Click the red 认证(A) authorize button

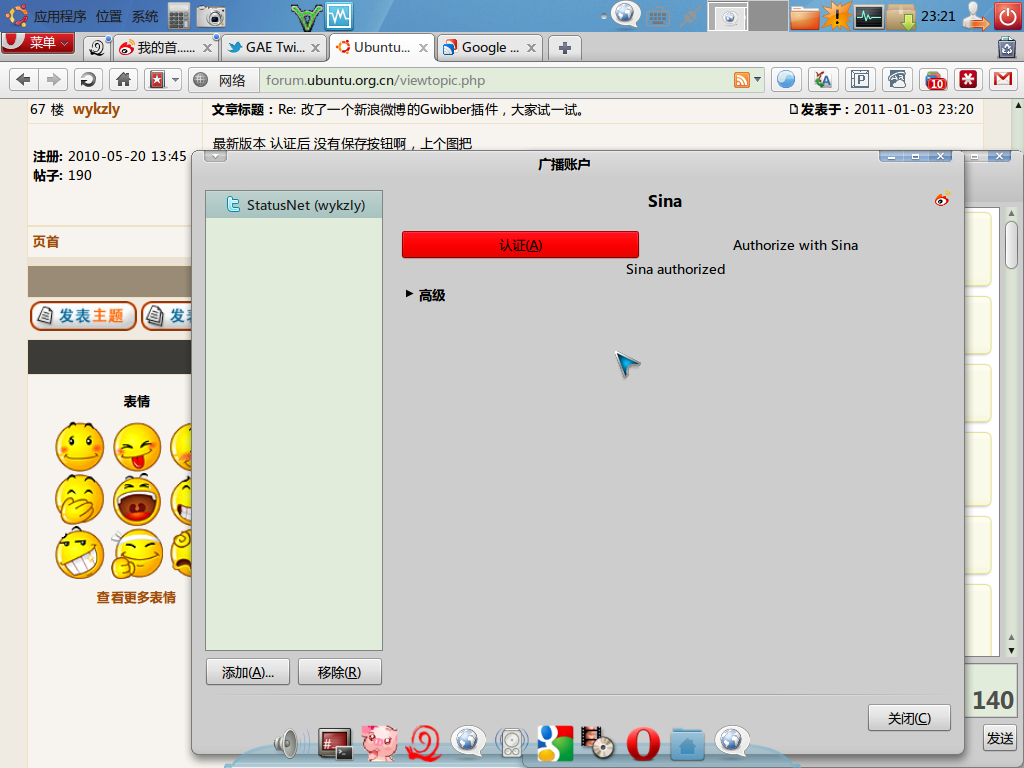520,245
